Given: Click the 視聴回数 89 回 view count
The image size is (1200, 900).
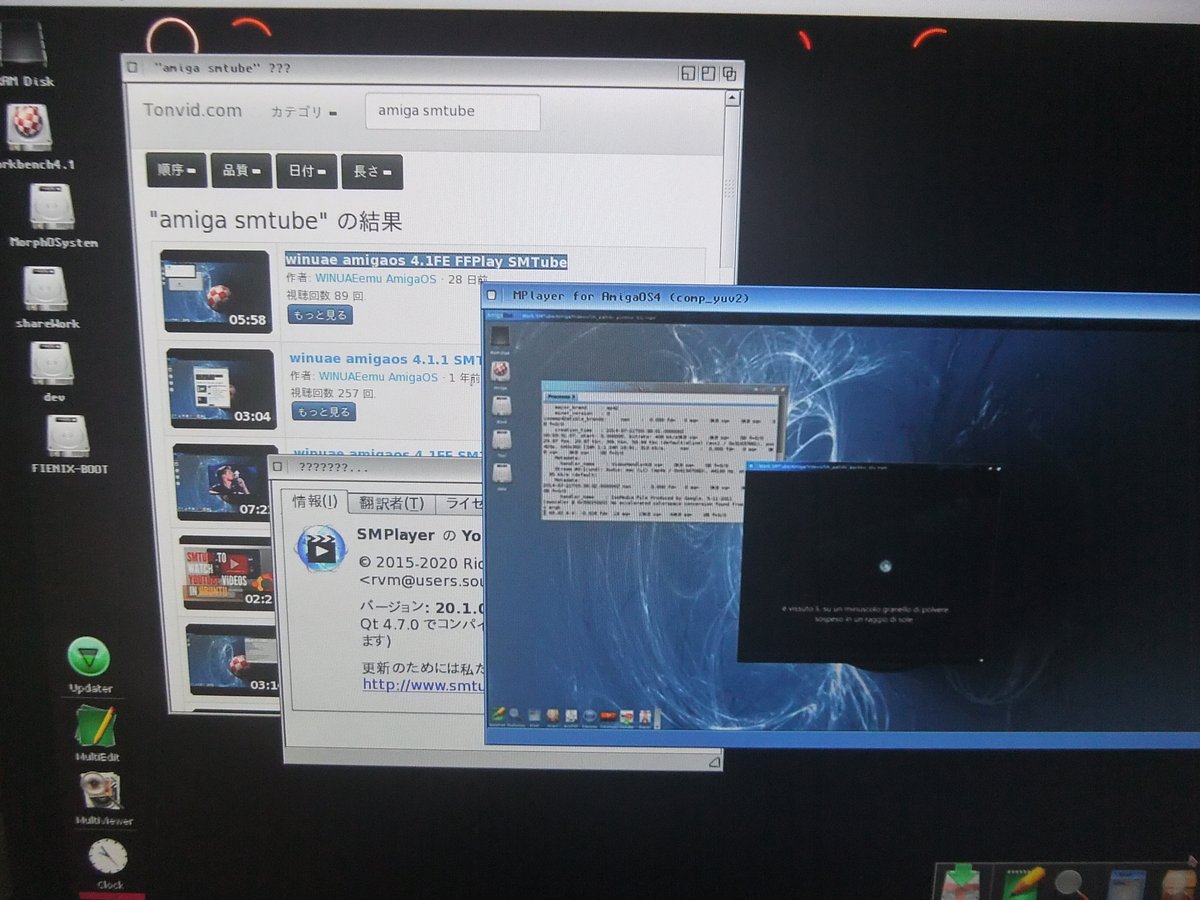Looking at the screenshot, I should pyautogui.click(x=326, y=297).
